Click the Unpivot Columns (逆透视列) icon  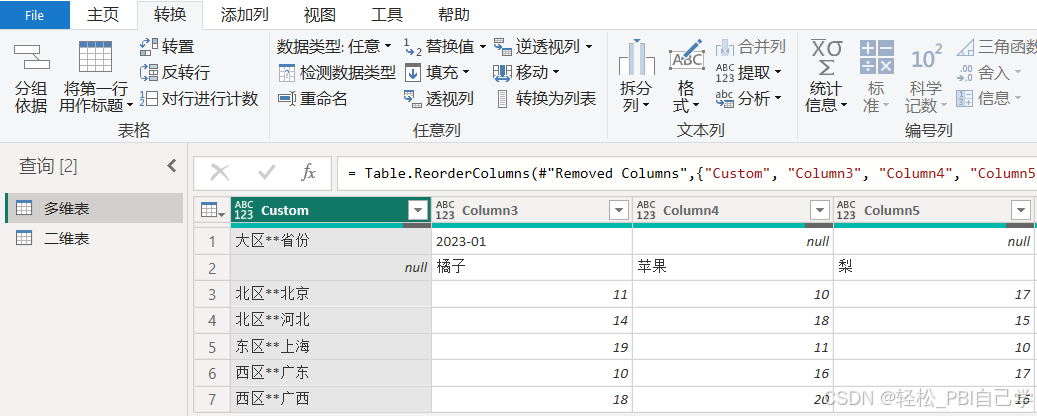503,46
